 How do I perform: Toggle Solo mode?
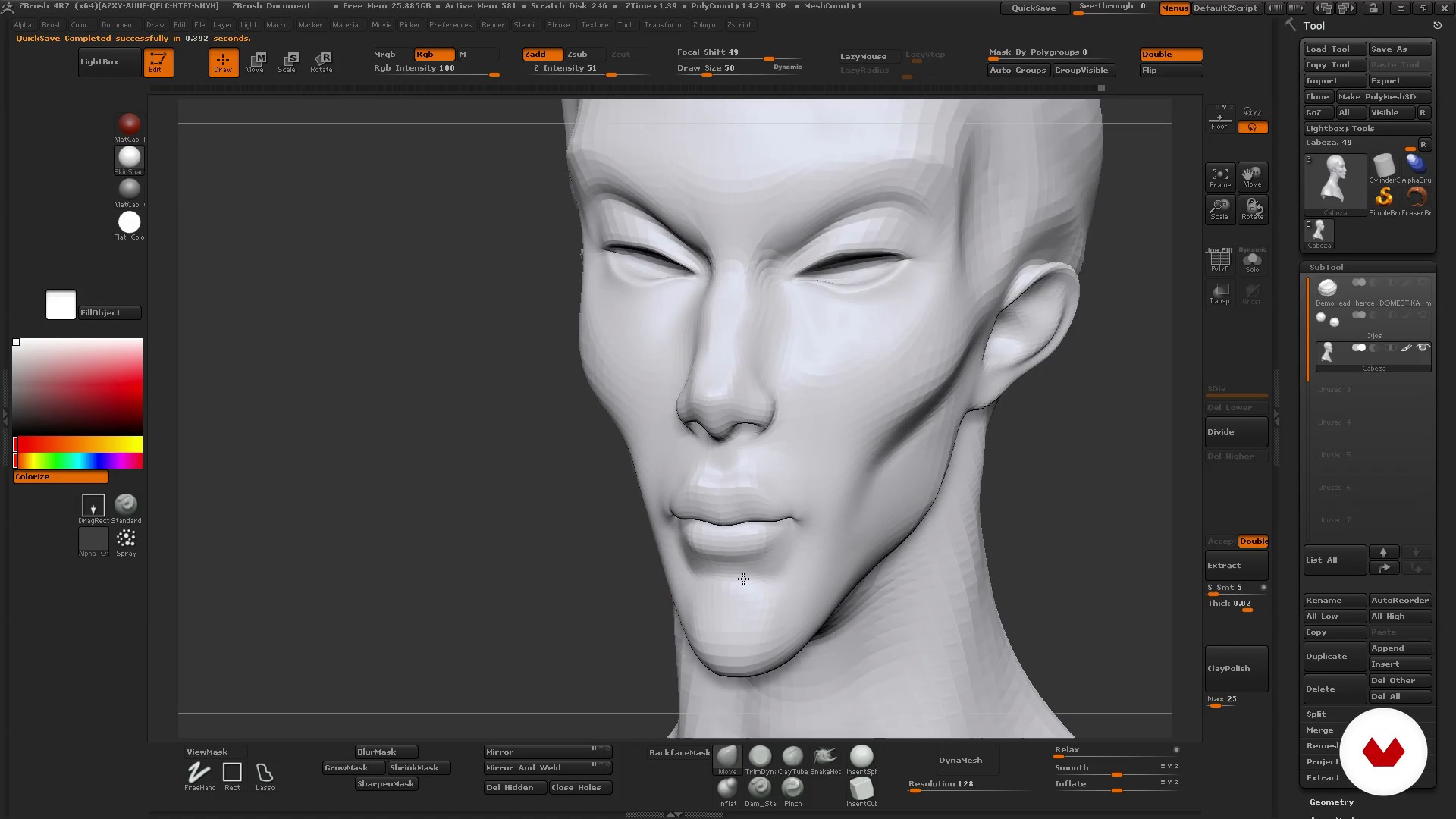pos(1252,261)
